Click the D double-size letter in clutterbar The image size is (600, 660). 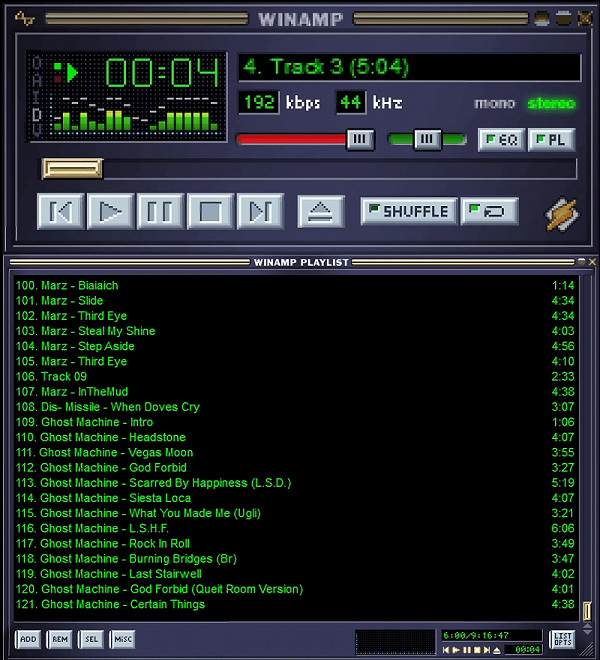pyautogui.click(x=37, y=114)
